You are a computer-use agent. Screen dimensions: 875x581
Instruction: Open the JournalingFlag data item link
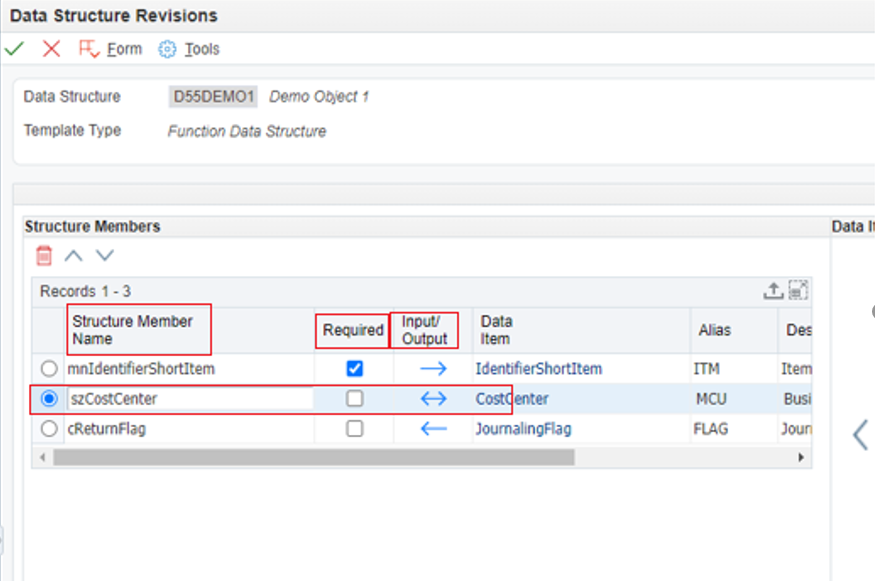coord(521,429)
